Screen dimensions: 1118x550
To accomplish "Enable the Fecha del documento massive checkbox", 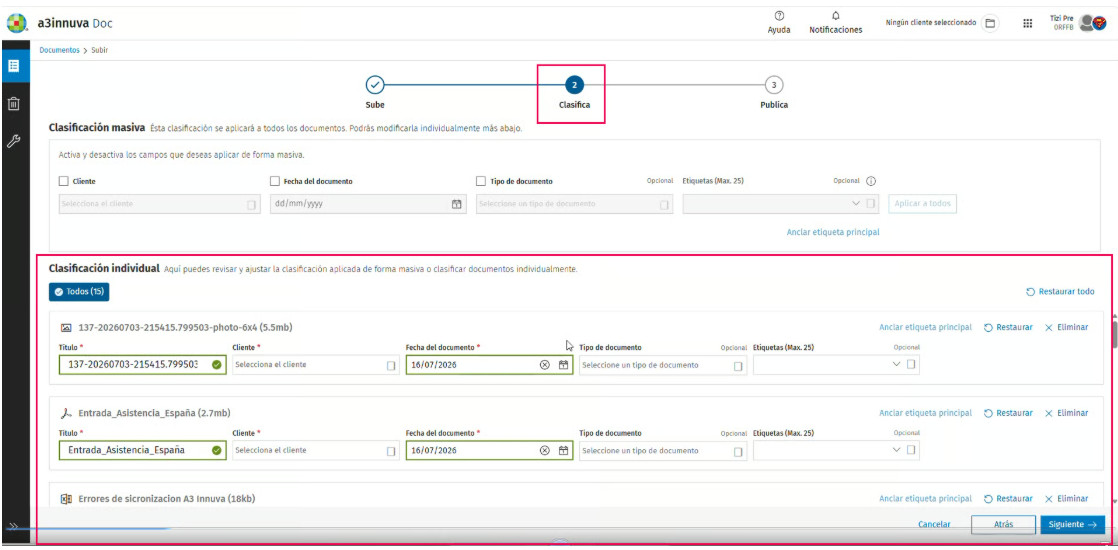I will 275,181.
